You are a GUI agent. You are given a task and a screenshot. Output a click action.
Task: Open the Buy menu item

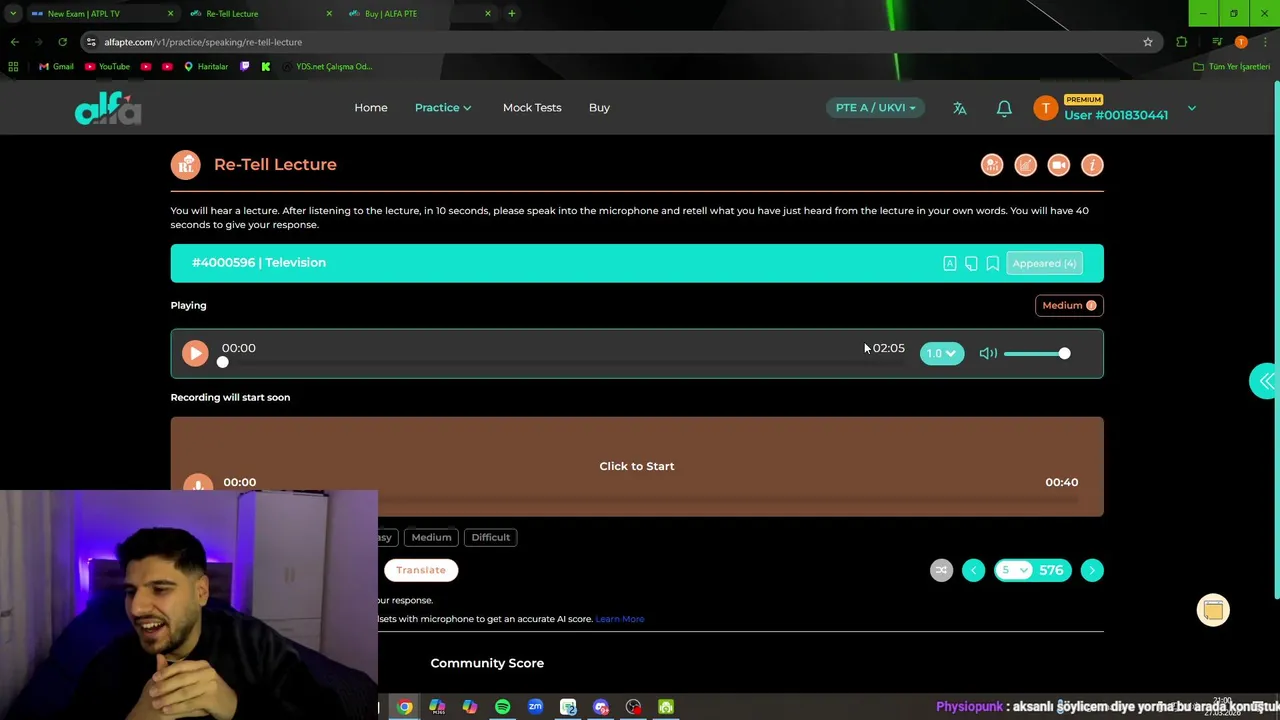[599, 107]
